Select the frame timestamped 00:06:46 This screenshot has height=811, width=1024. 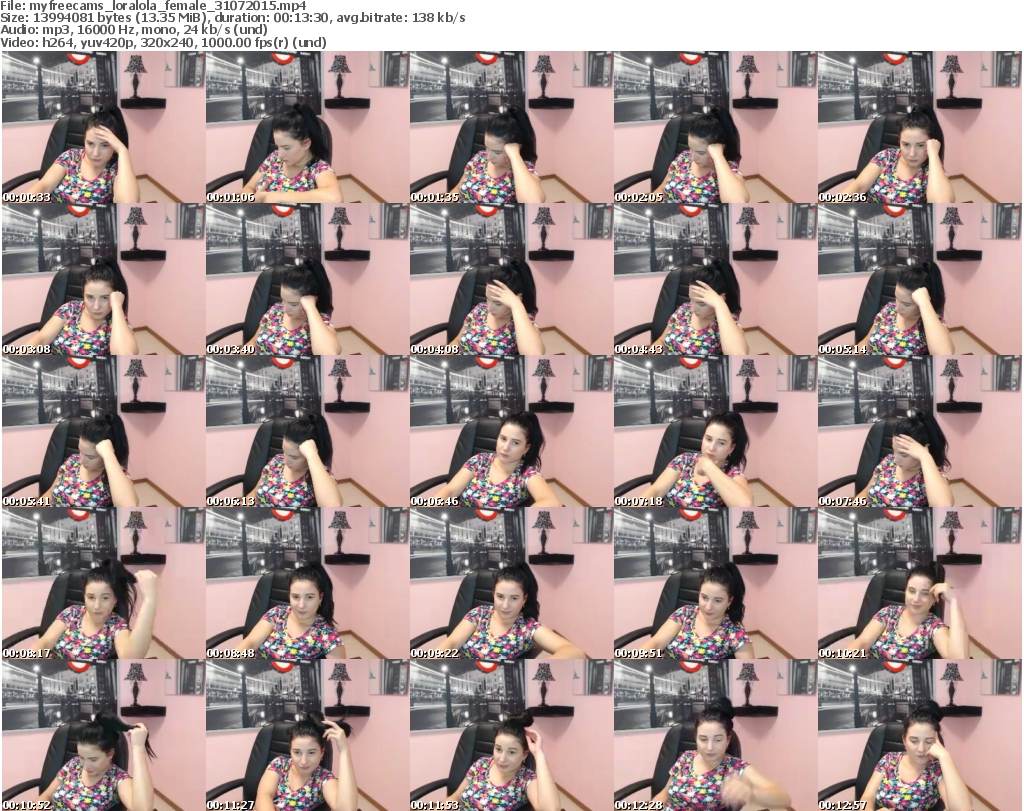pyautogui.click(x=511, y=432)
